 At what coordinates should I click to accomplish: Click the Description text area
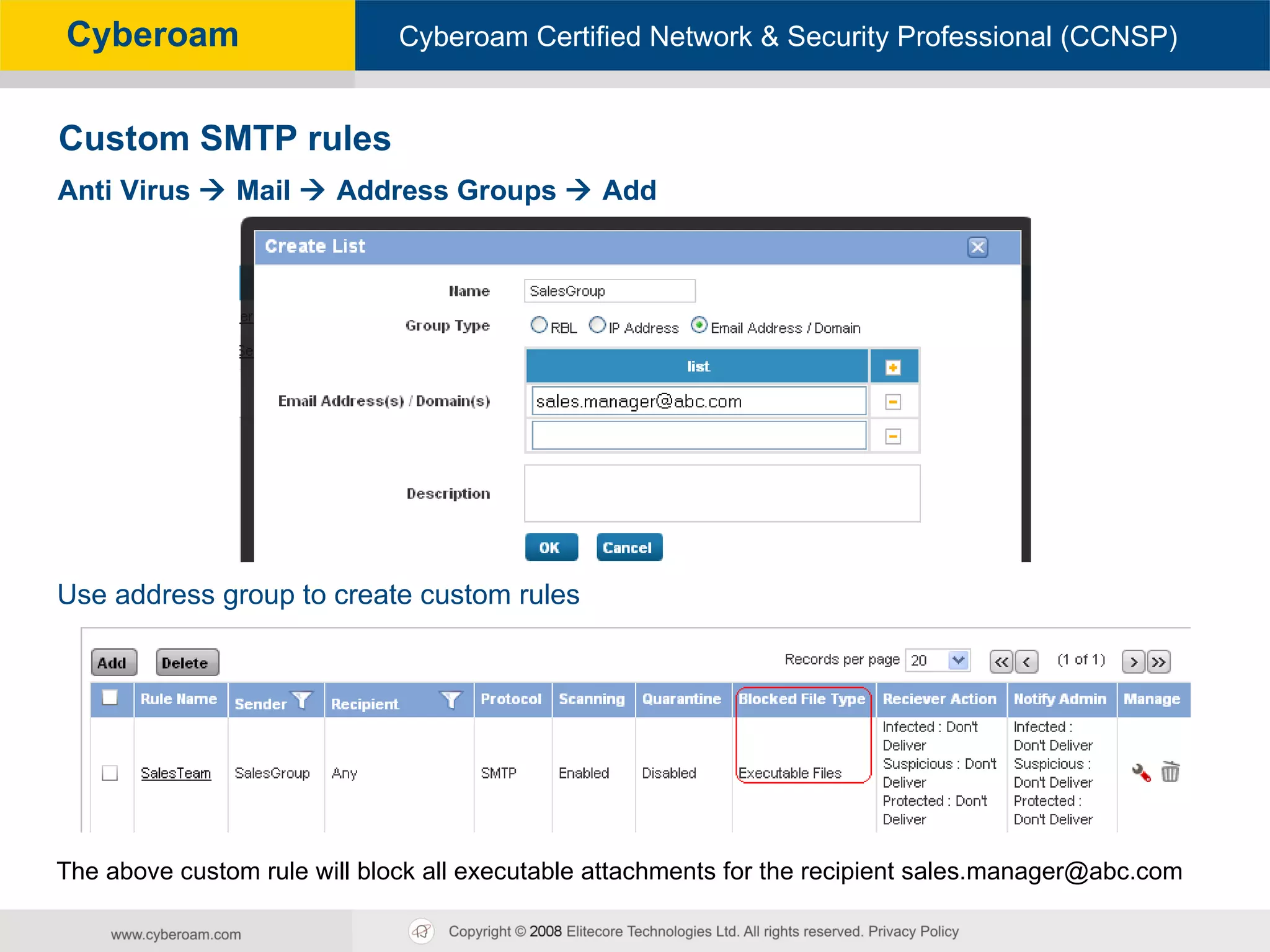coord(722,493)
